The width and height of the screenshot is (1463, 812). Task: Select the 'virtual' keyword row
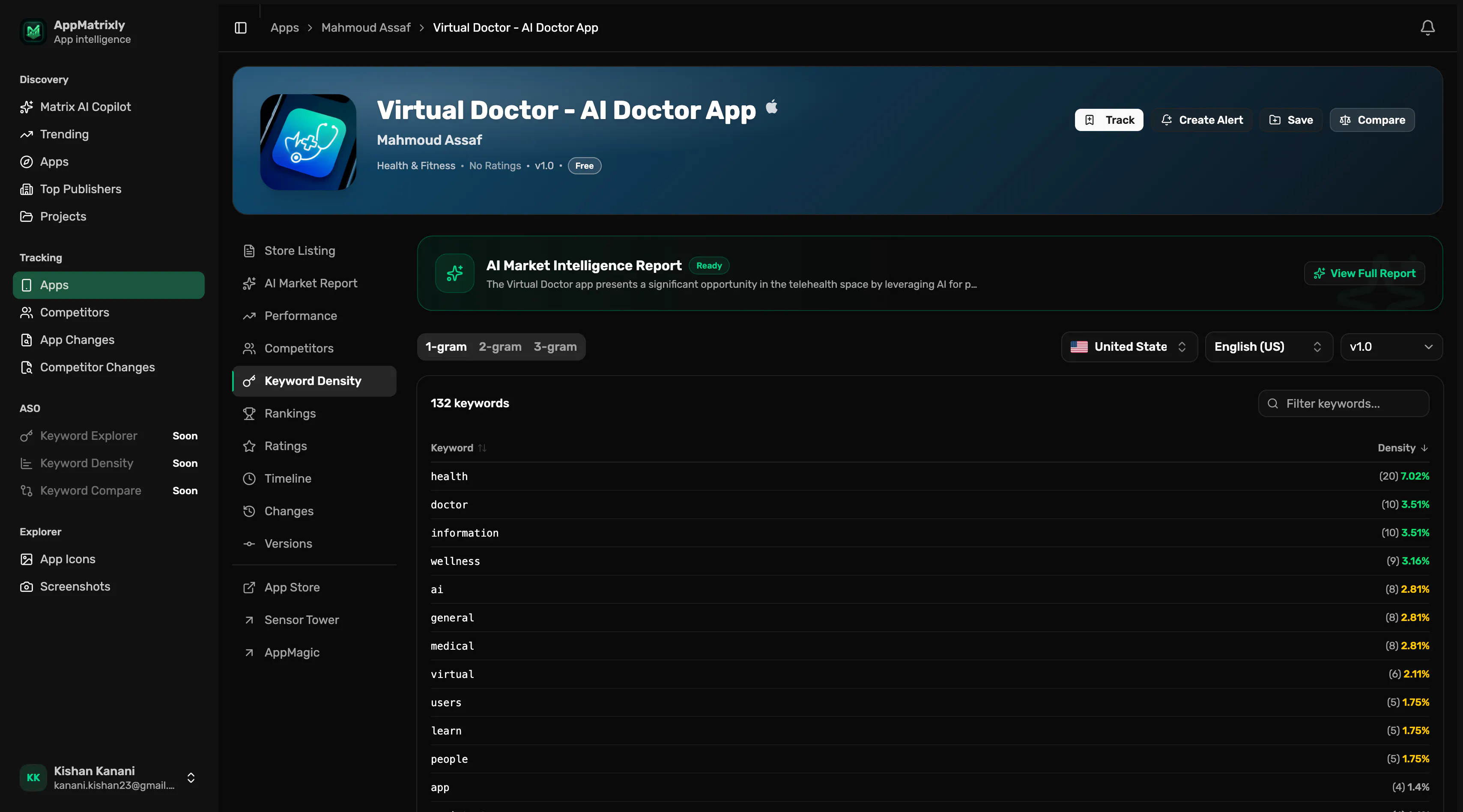[930, 675]
